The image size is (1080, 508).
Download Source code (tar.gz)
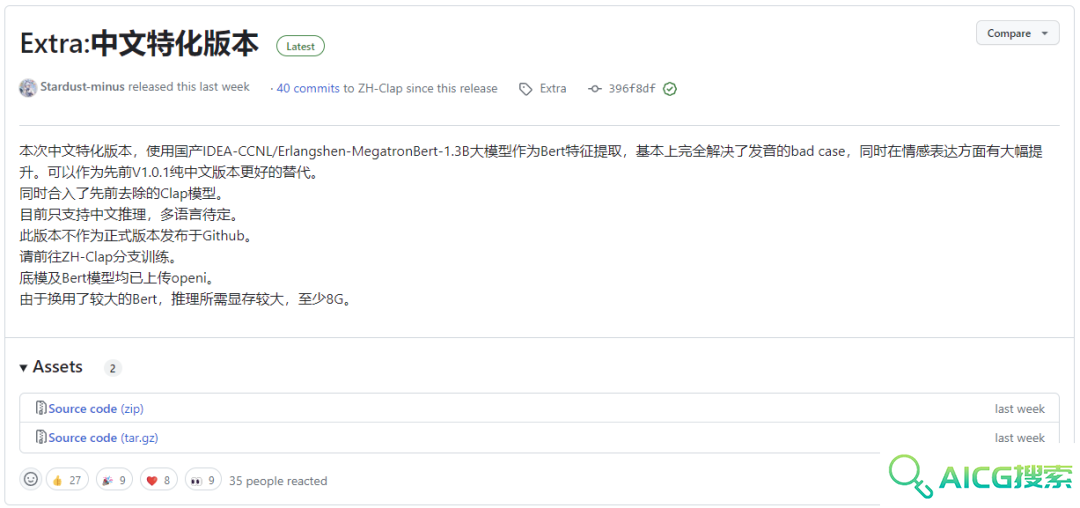(x=103, y=438)
